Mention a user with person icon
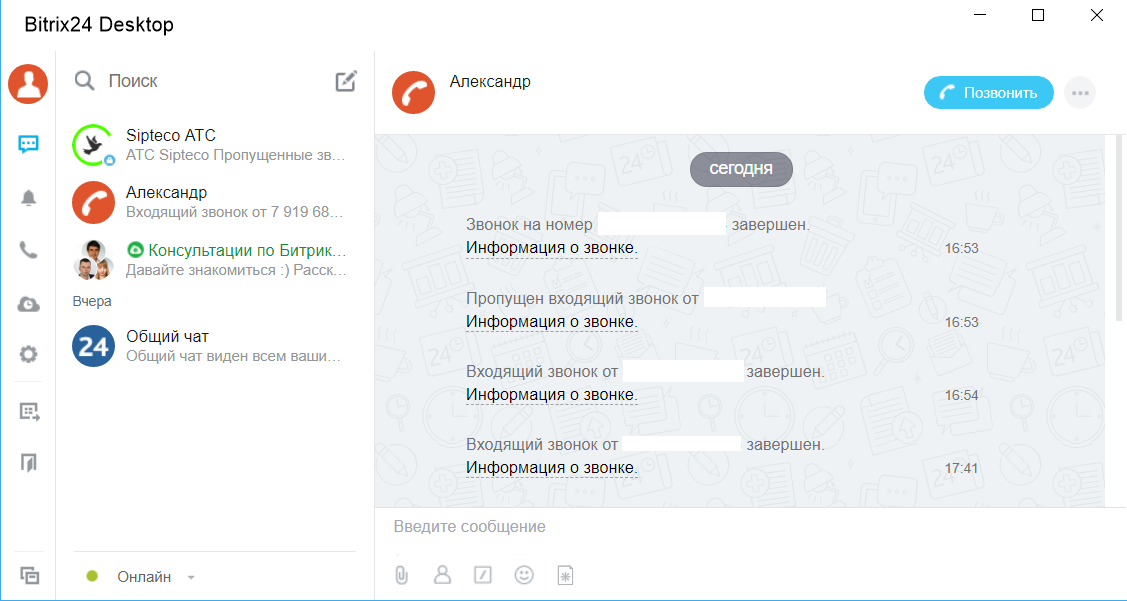The height and width of the screenshot is (601, 1127). click(x=442, y=574)
